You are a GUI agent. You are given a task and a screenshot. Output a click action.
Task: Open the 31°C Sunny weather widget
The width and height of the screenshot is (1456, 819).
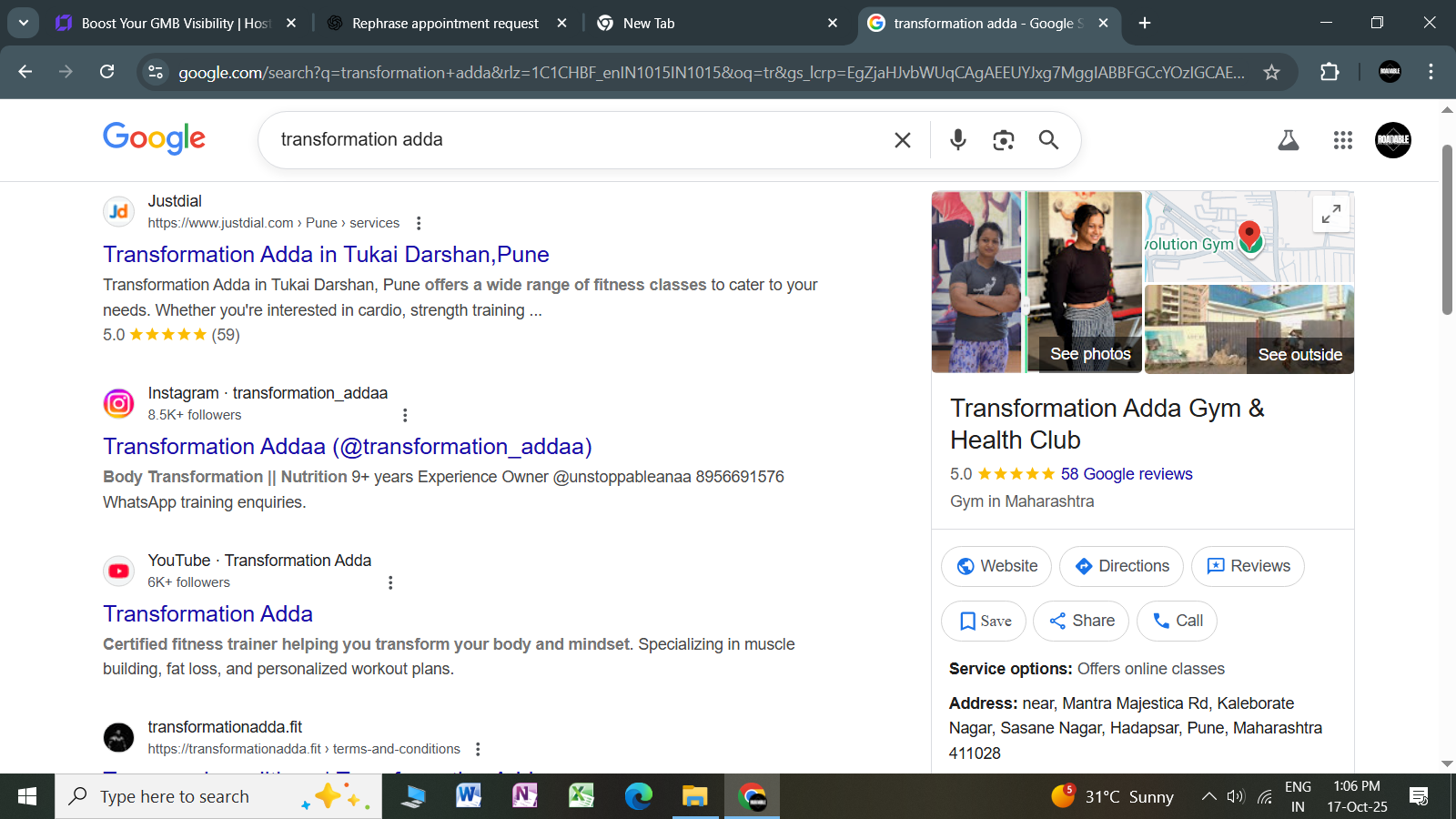[x=1112, y=796]
